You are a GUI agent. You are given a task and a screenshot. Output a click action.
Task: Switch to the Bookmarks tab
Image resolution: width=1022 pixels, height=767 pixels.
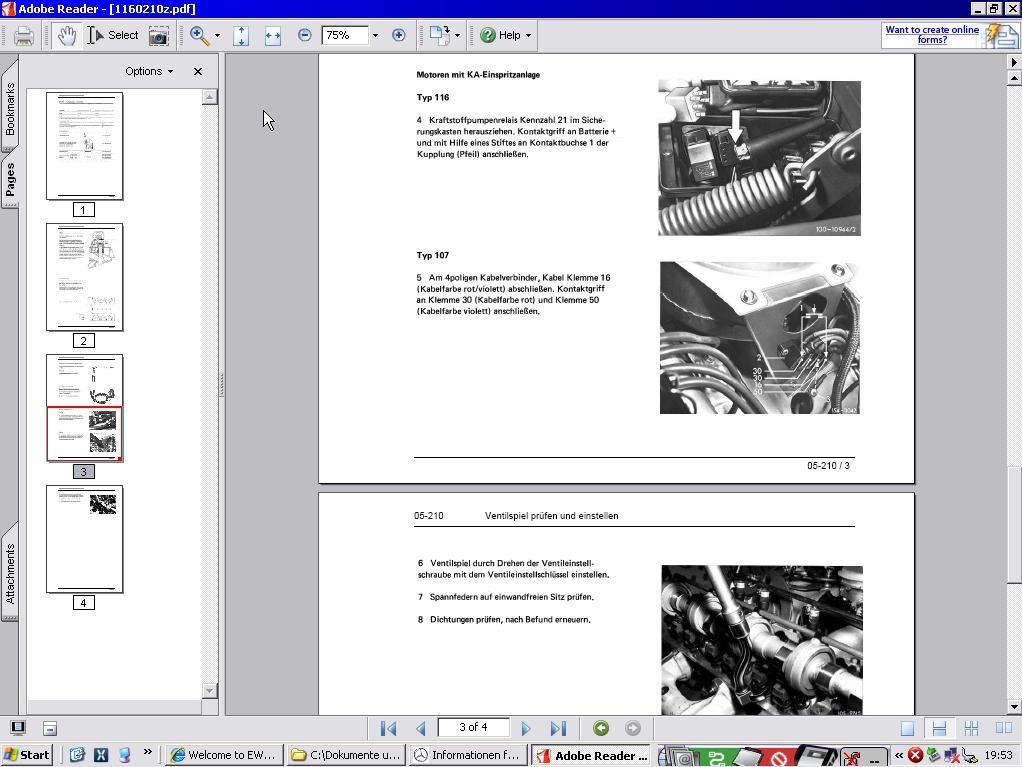10,109
